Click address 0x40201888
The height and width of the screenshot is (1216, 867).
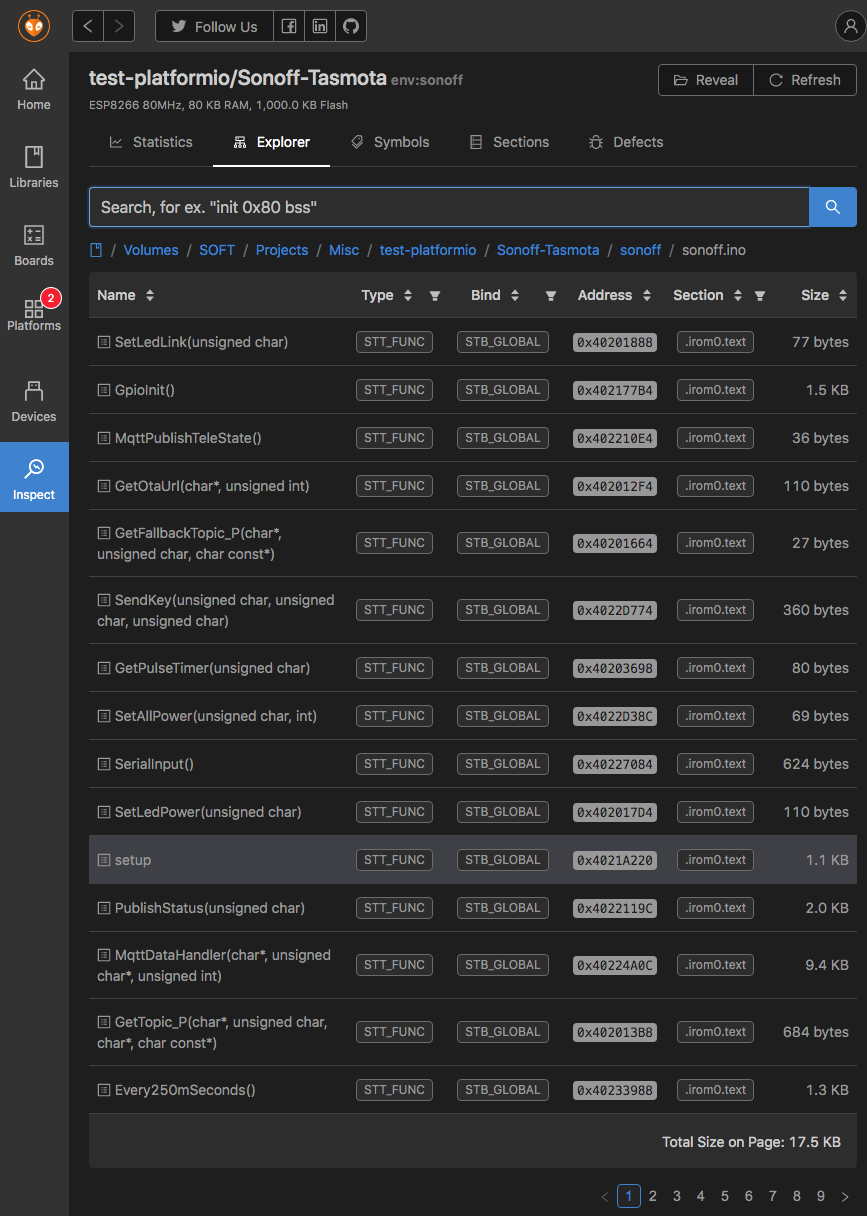point(615,342)
